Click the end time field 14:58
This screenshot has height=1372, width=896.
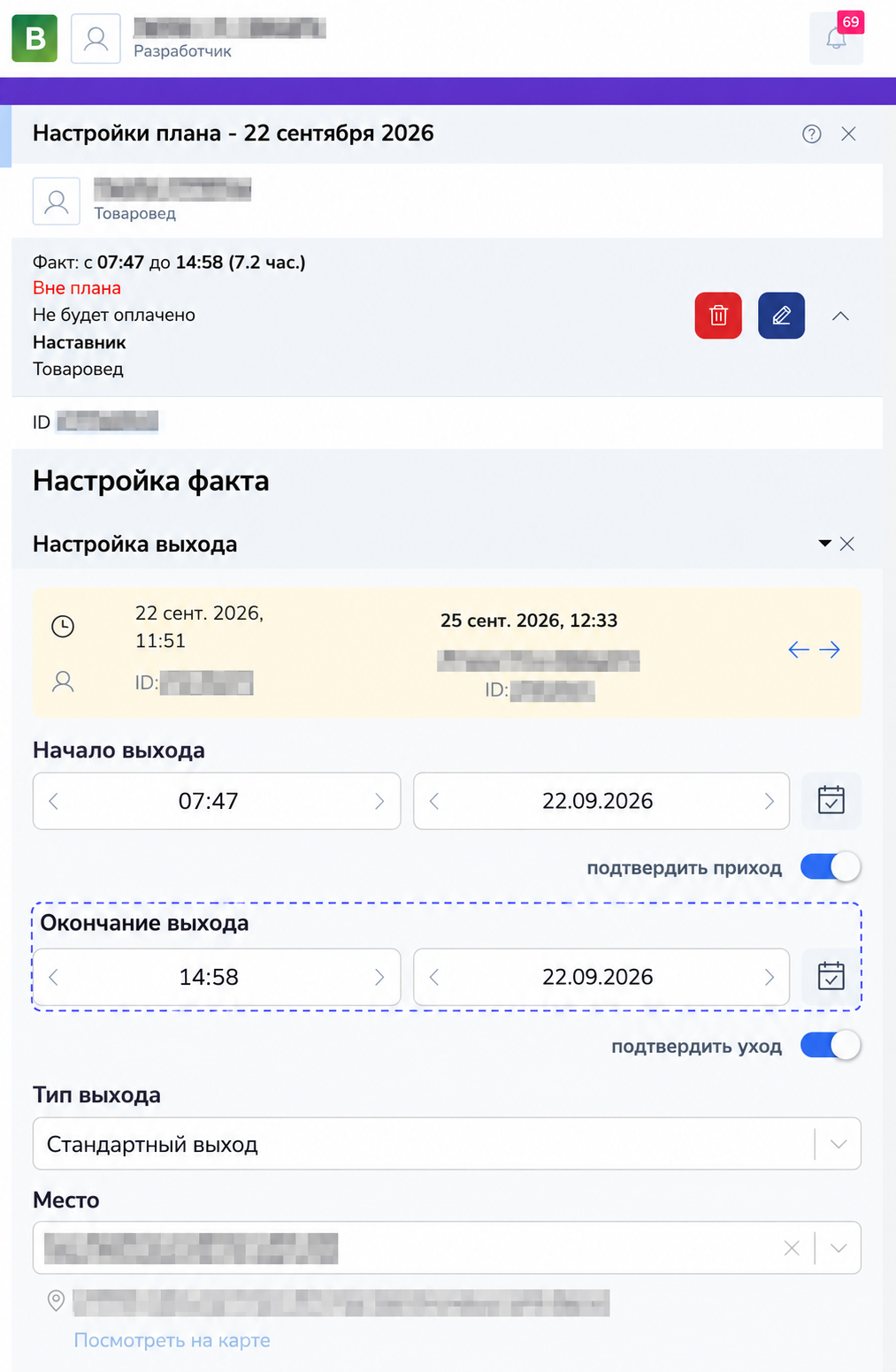tap(217, 977)
